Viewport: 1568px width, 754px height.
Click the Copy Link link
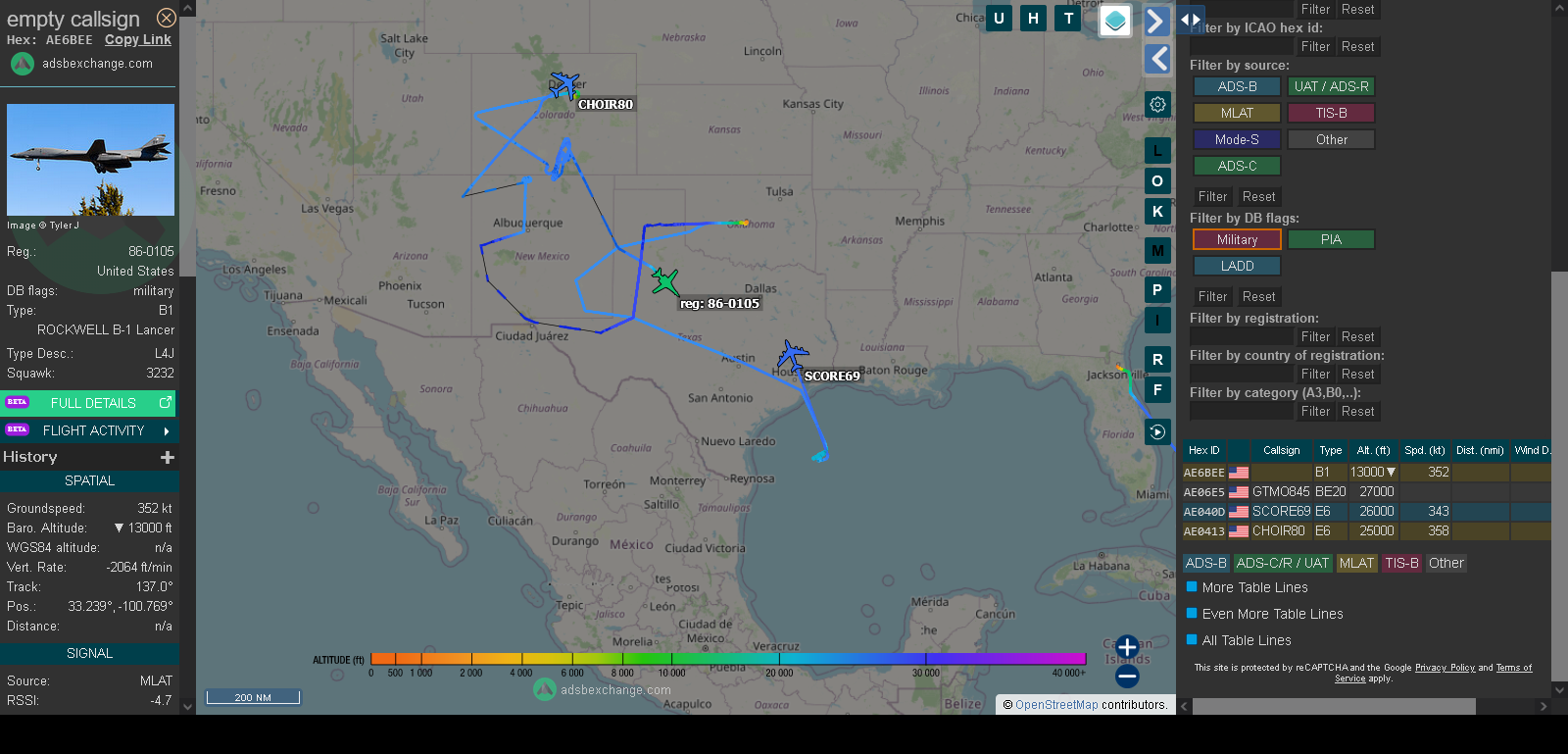(x=138, y=39)
